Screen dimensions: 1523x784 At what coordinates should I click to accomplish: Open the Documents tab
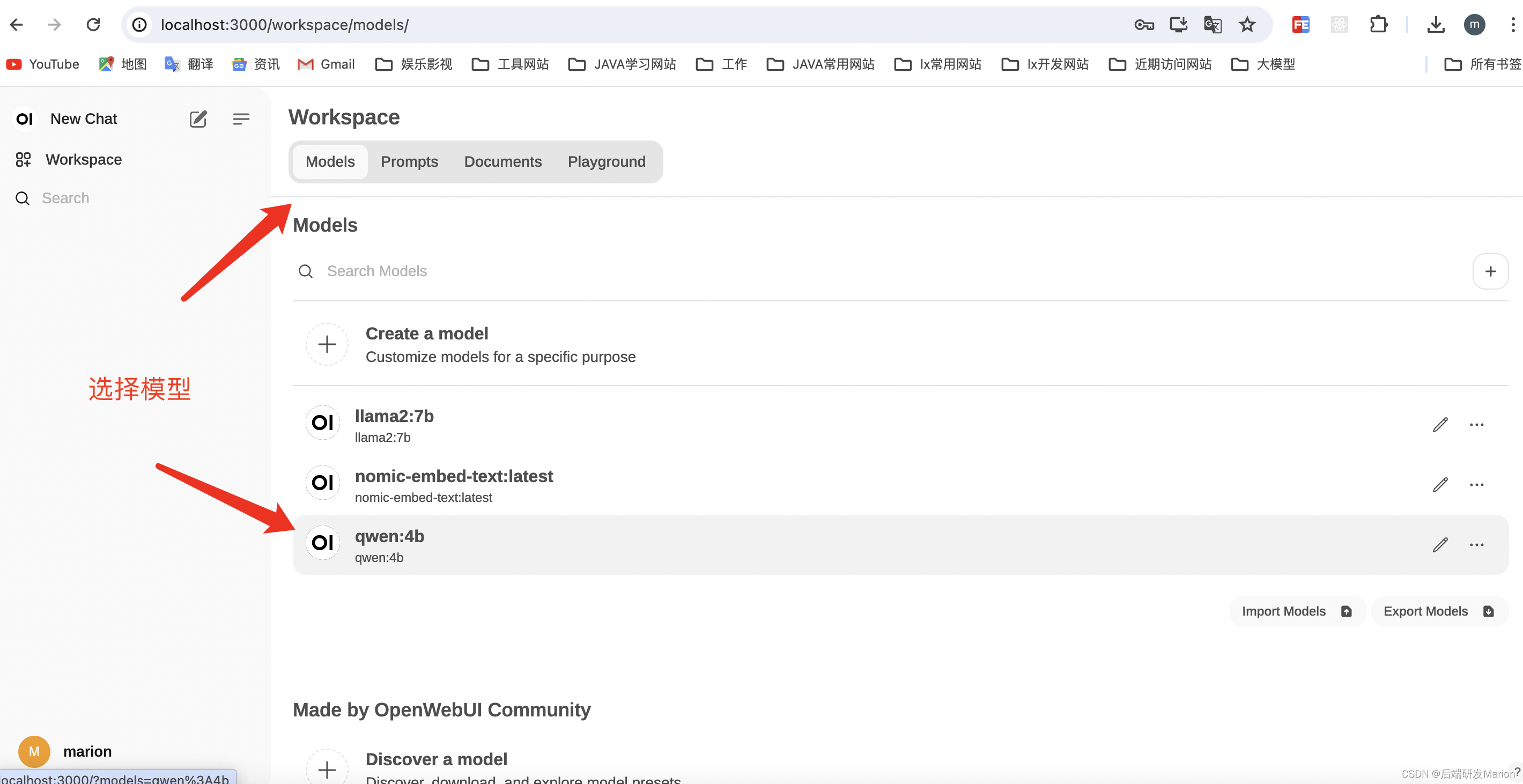click(502, 161)
